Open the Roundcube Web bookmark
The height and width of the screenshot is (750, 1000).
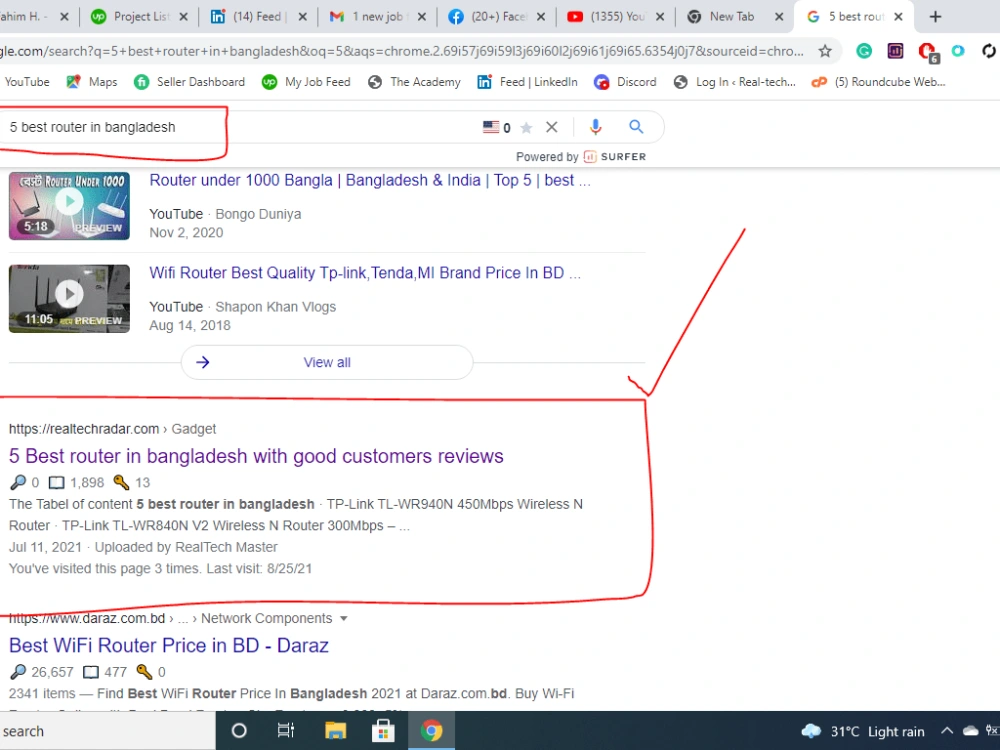coord(878,82)
